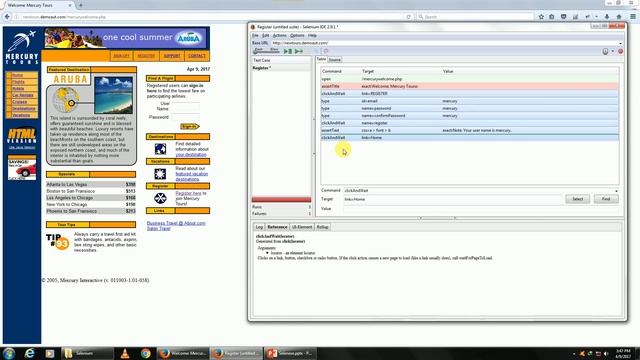Click the clock scheduler icon in Selenium IDE
The height and width of the screenshot is (360, 640).
[605, 51]
